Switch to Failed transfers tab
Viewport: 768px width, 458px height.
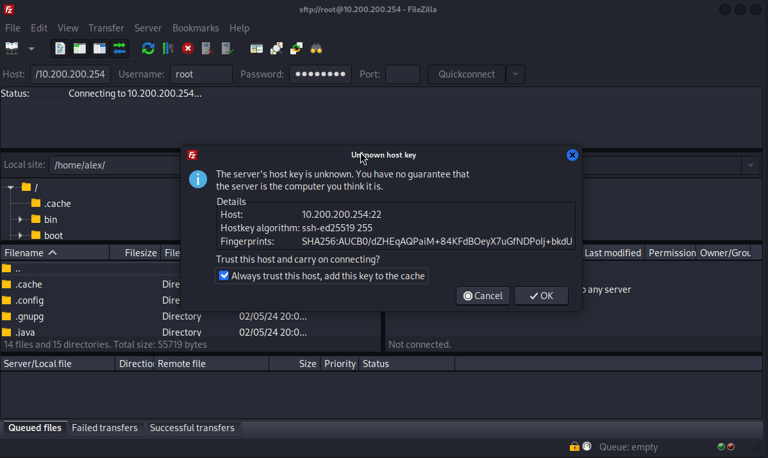click(x=105, y=428)
